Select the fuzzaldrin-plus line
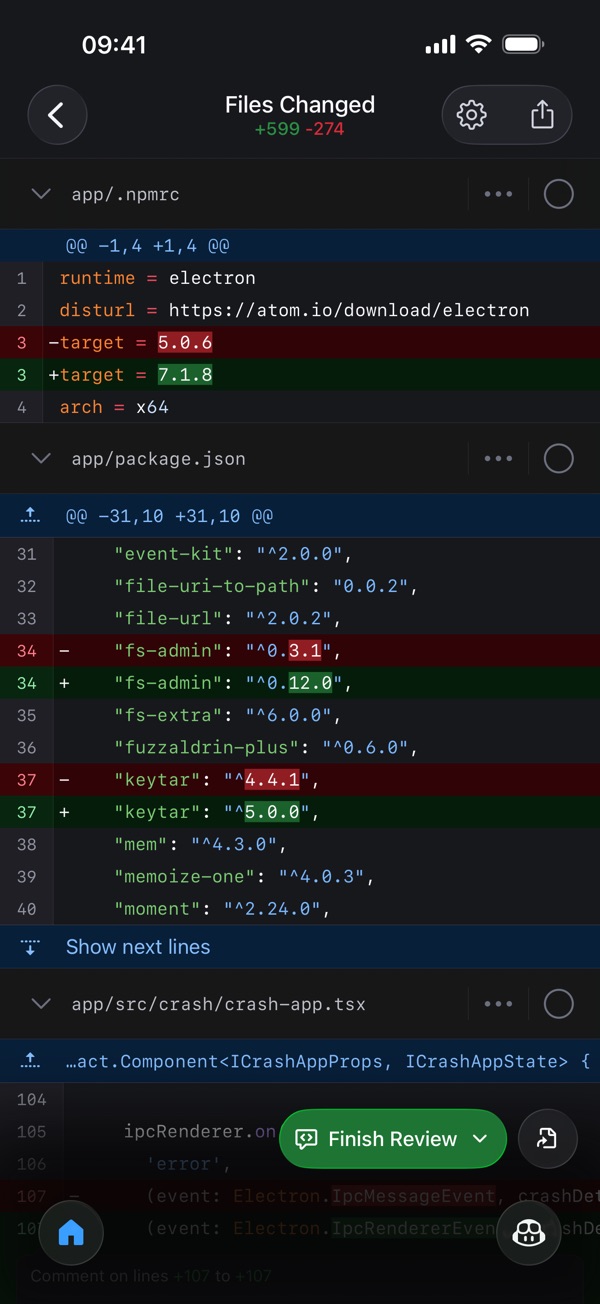 coord(300,747)
